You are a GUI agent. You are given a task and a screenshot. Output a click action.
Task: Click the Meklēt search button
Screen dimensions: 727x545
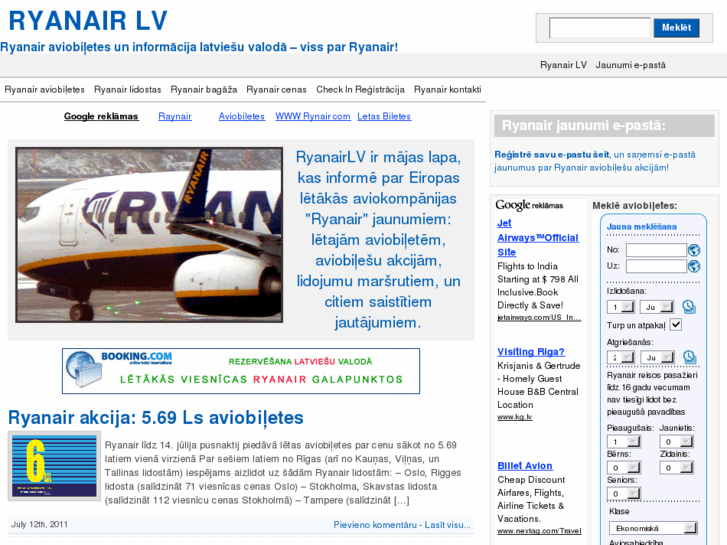click(676, 28)
